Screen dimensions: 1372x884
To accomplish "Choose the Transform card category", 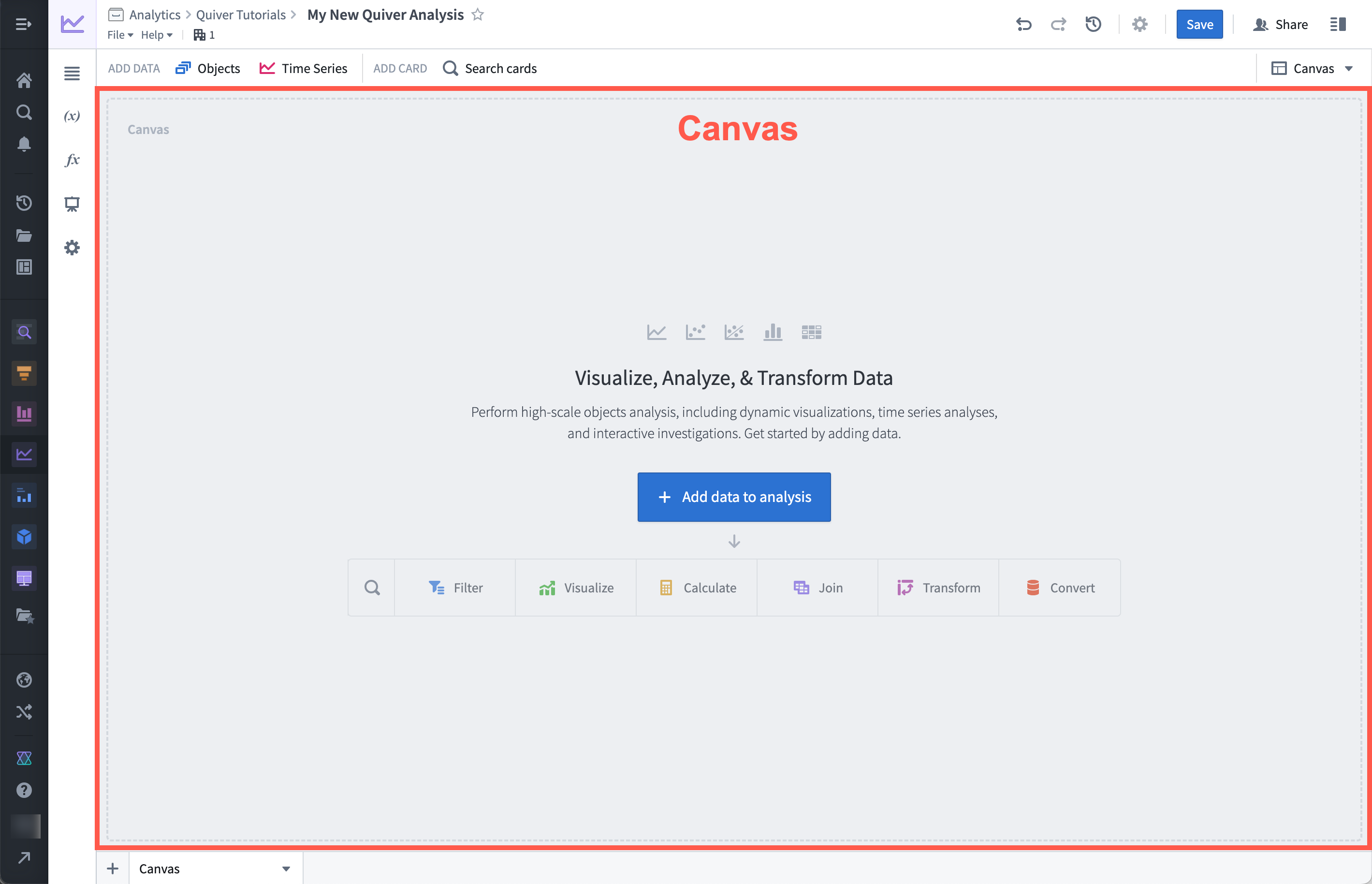I will click(939, 588).
